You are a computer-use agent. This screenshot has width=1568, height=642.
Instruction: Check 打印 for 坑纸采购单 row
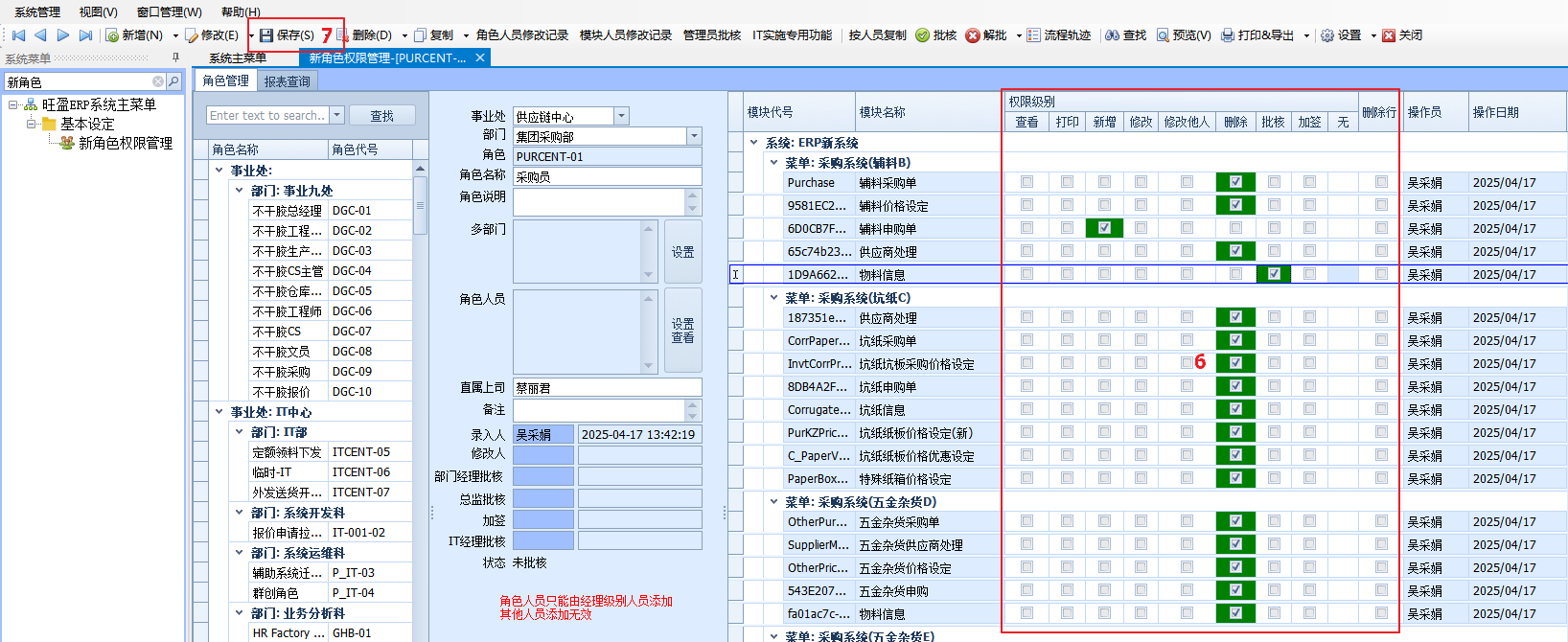click(1067, 340)
